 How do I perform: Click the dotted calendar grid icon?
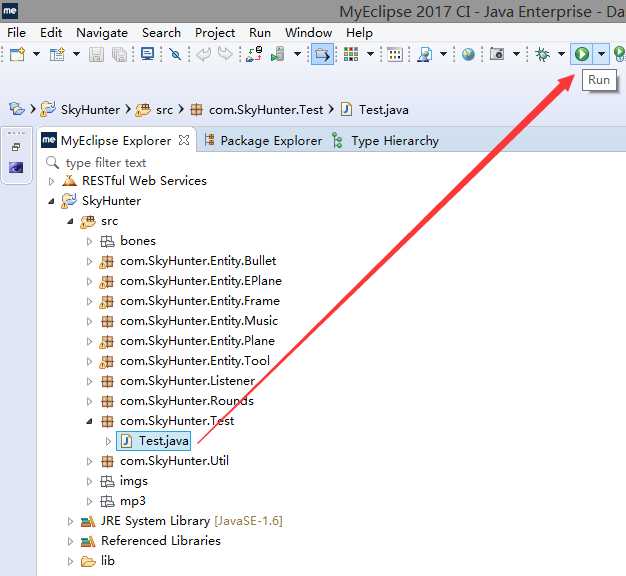[395, 54]
